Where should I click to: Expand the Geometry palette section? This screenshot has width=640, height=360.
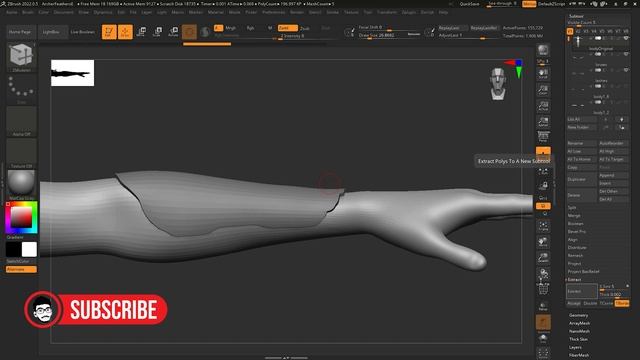tap(578, 315)
